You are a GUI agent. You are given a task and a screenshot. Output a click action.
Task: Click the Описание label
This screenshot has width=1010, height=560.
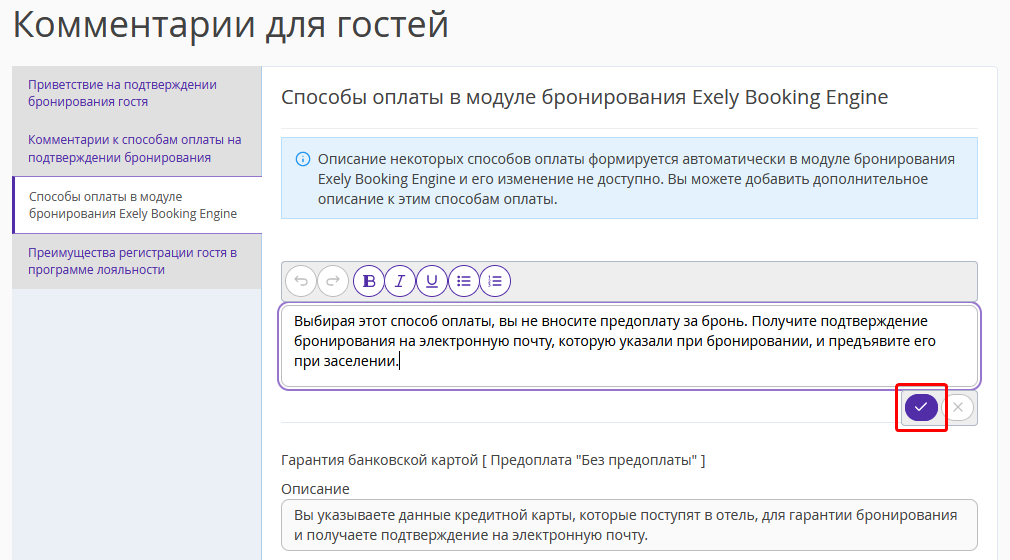point(315,489)
